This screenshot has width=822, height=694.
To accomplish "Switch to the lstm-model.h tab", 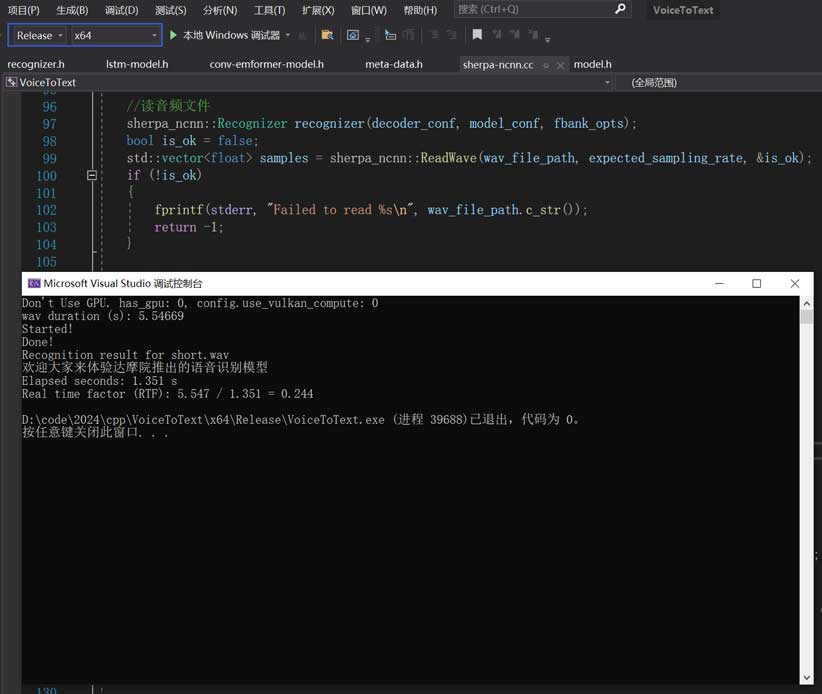I will (x=137, y=65).
